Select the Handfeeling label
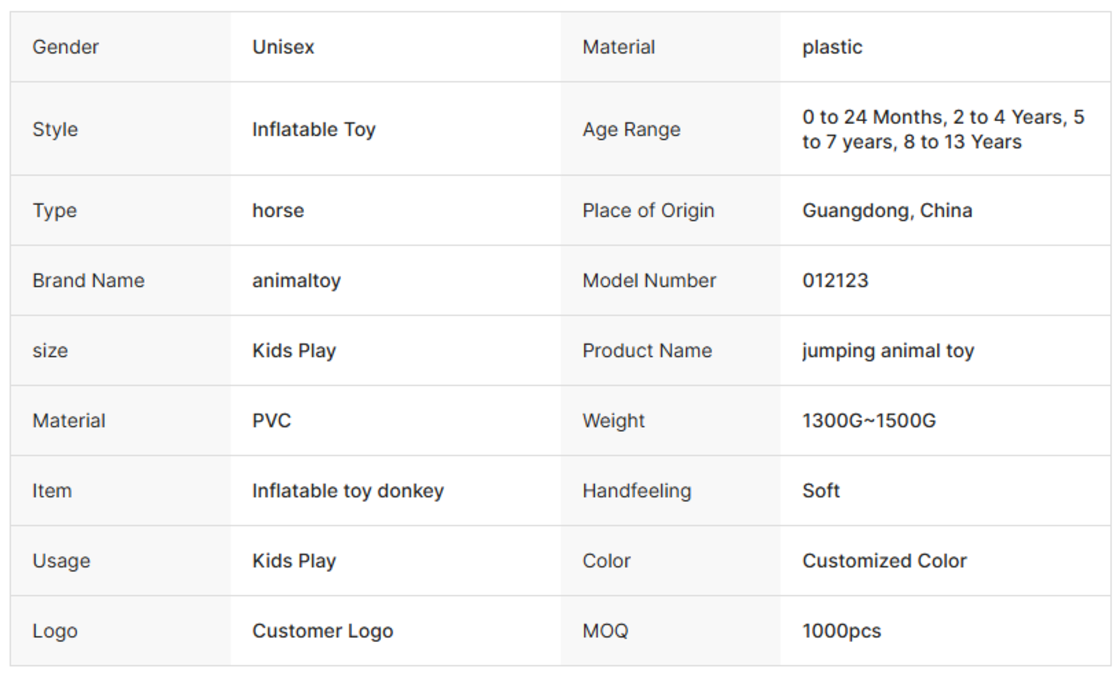The width and height of the screenshot is (1120, 676). coord(637,491)
